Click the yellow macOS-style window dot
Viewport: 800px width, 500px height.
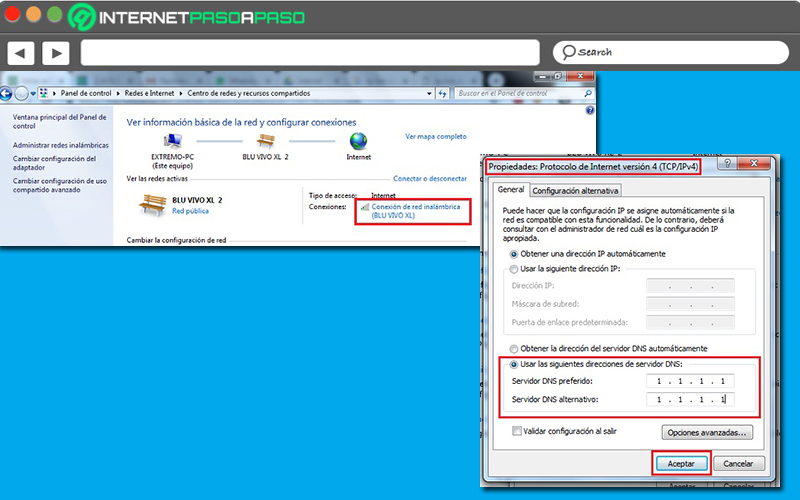[x=33, y=14]
